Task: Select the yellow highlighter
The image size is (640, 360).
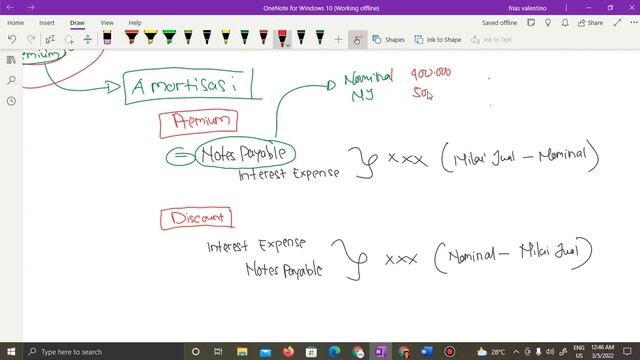Action: tap(151, 38)
